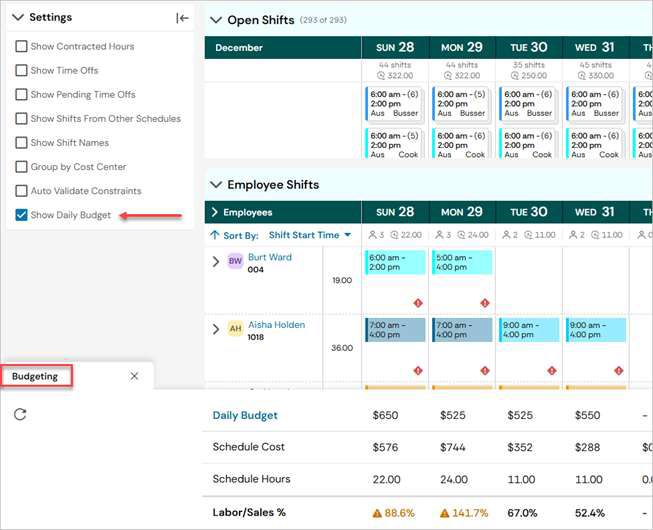
Task: Click the Daily Budget link
Action: tap(245, 416)
